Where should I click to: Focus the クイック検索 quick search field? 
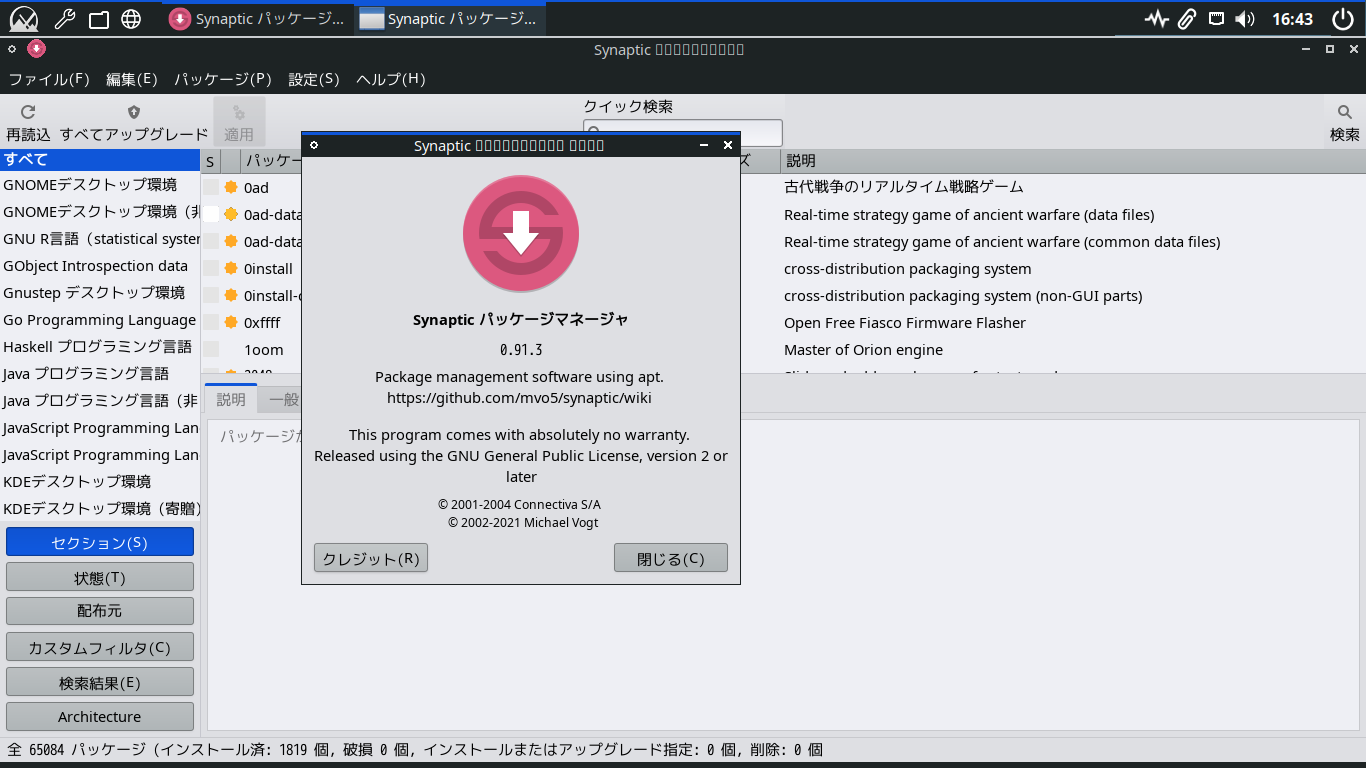[683, 133]
